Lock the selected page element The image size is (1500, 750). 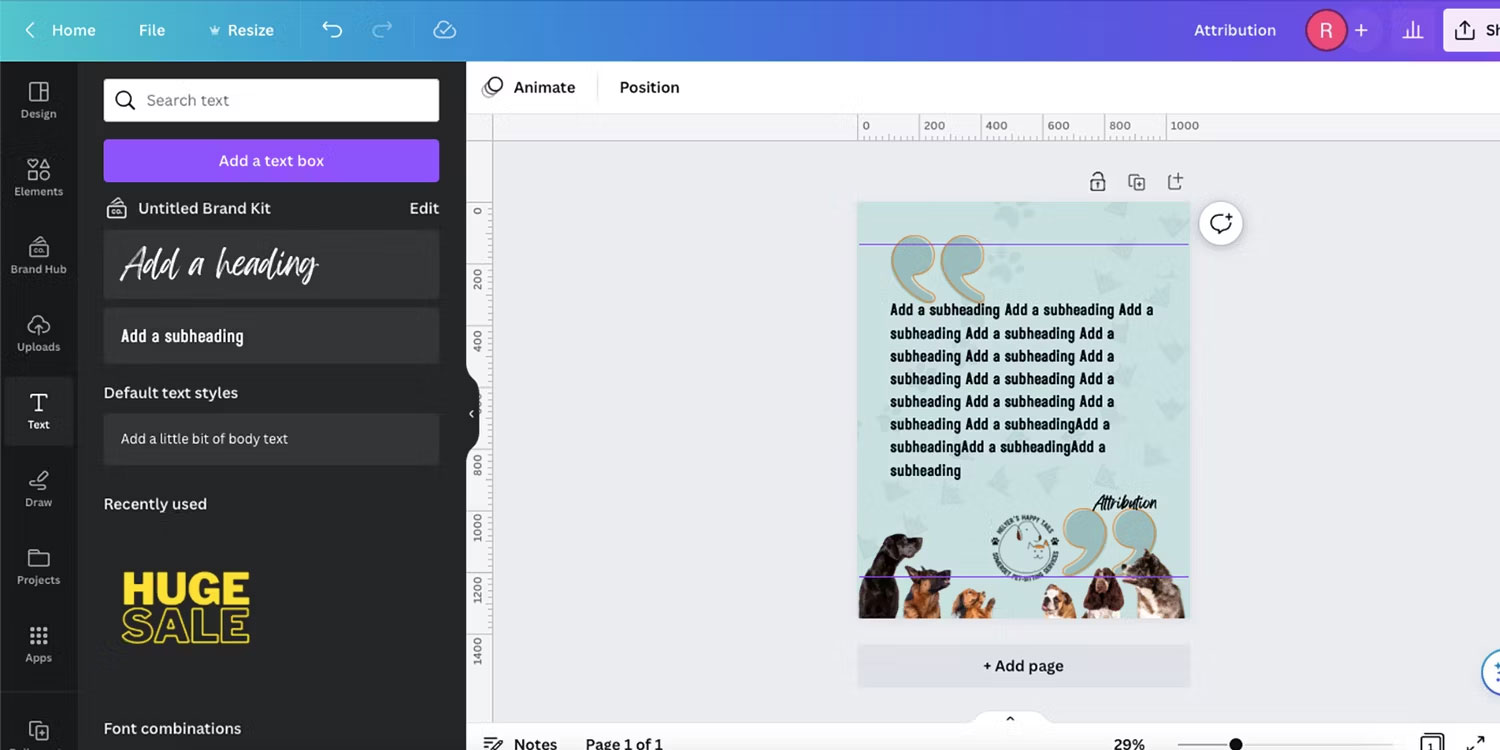pos(1097,181)
